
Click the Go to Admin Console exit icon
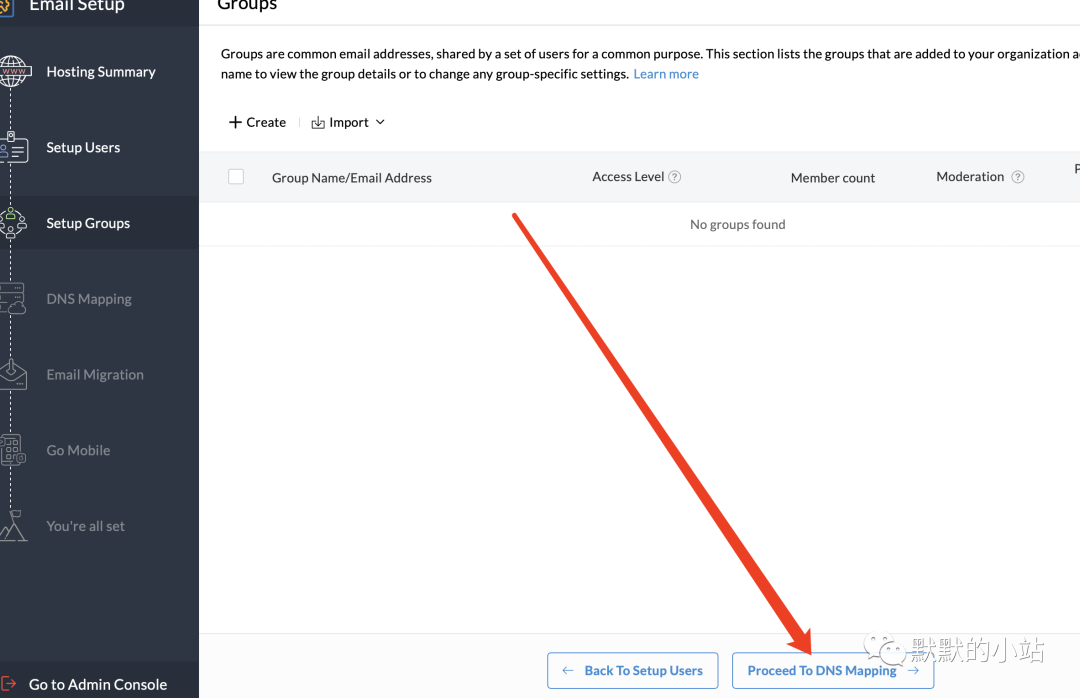coord(8,684)
